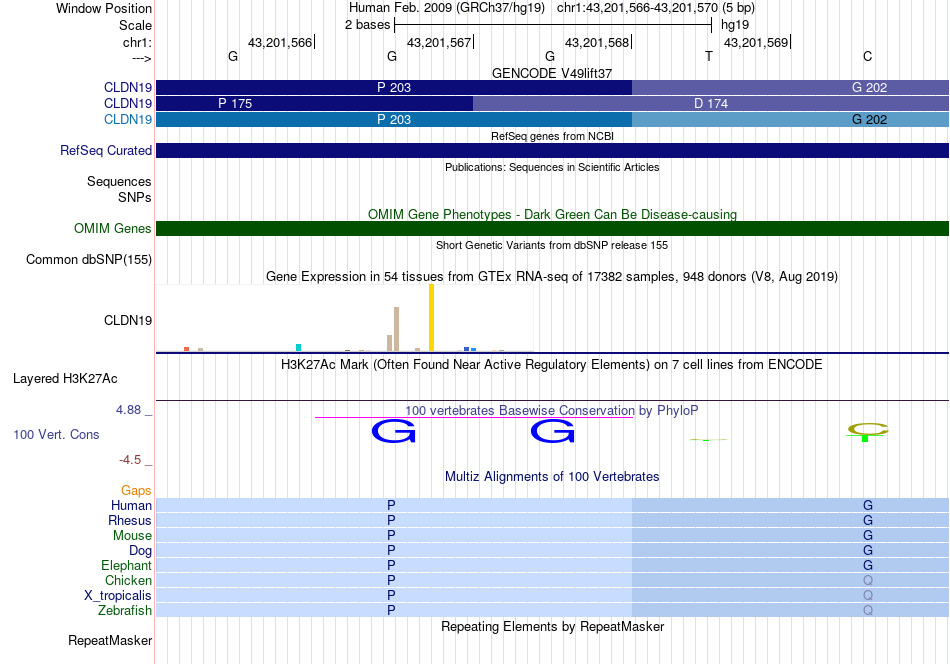Select X_tropicalis alignment row label
This screenshot has width=950, height=664.
(118, 596)
